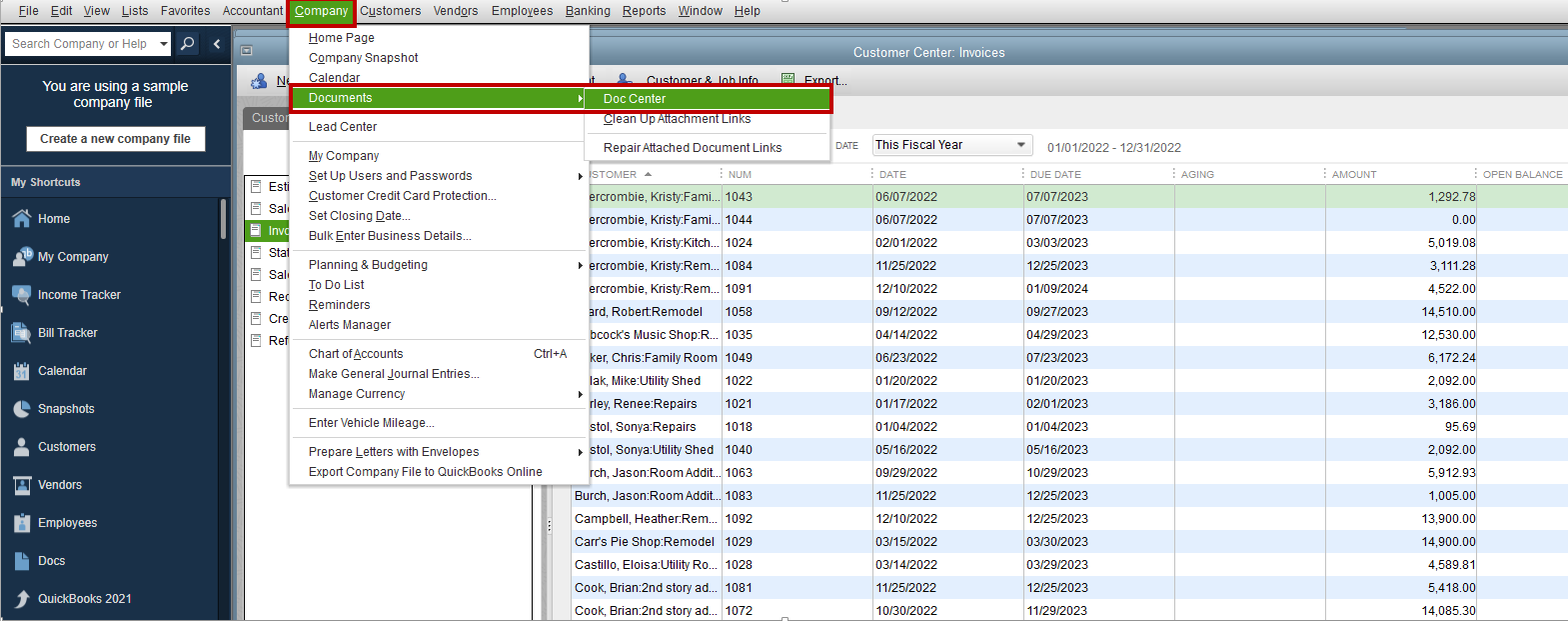
Task: Click the Customer Center window control icon
Action: (x=247, y=51)
